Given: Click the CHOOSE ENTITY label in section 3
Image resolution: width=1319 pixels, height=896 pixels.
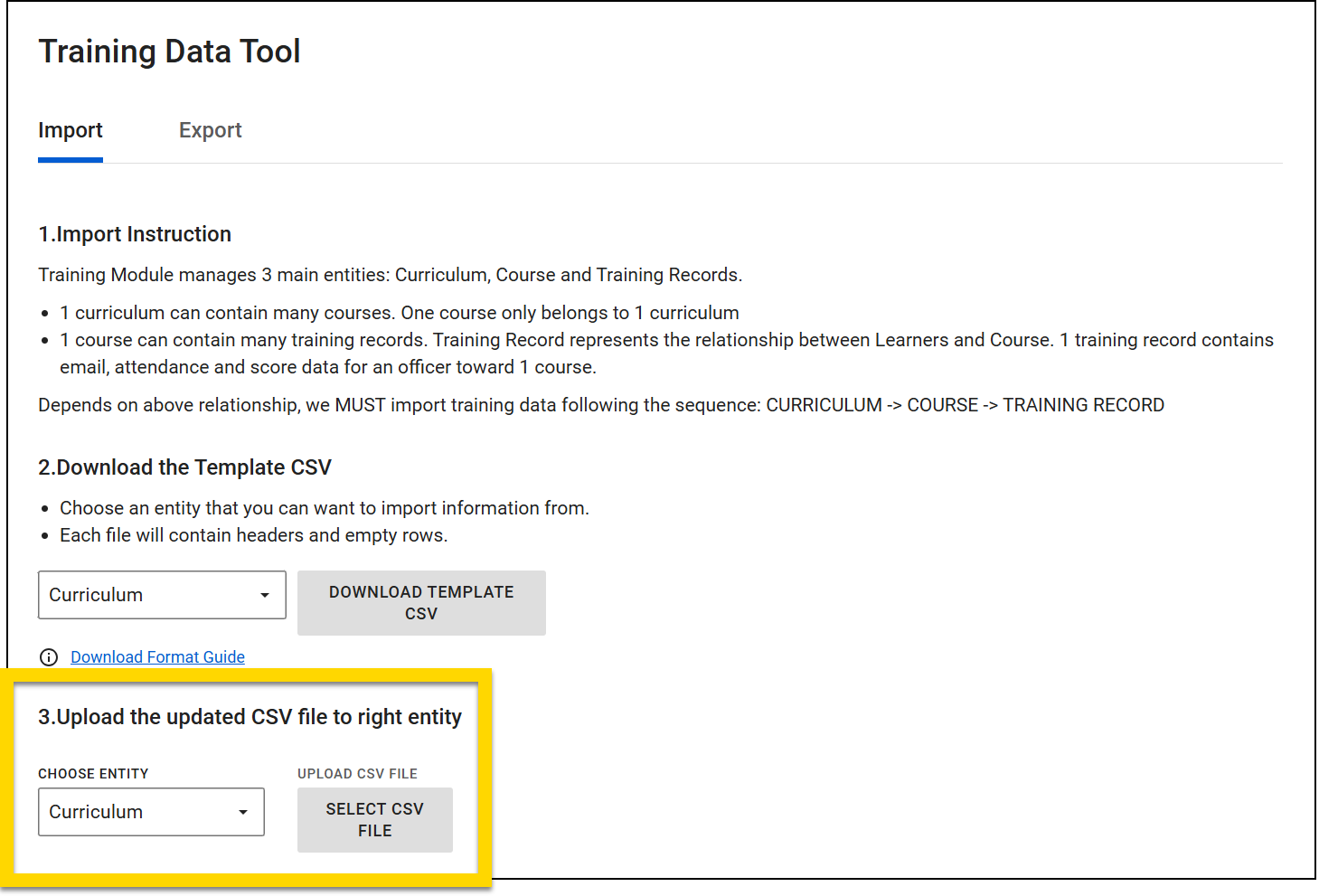Looking at the screenshot, I should pyautogui.click(x=93, y=773).
